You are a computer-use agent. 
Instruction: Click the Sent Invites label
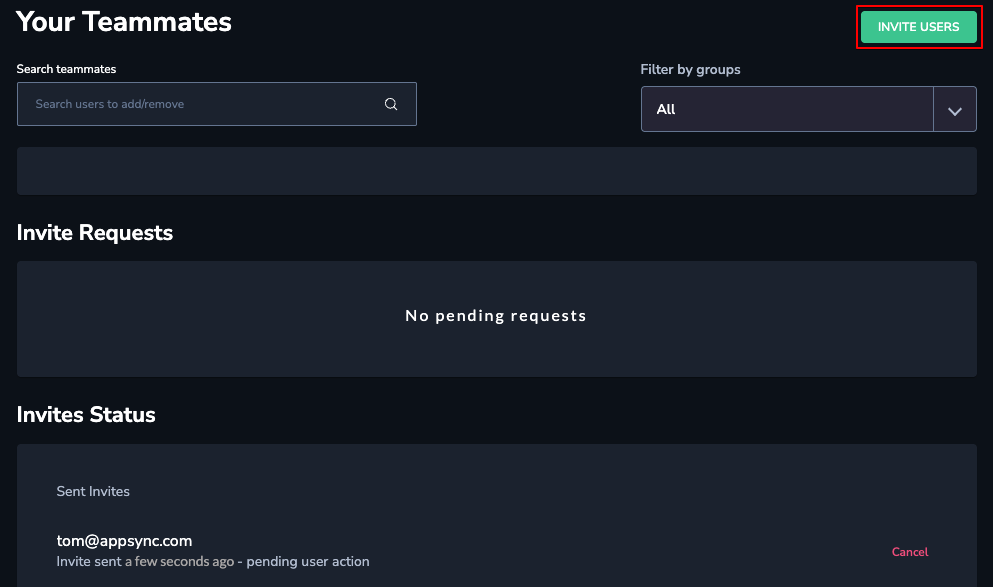pyautogui.click(x=93, y=491)
